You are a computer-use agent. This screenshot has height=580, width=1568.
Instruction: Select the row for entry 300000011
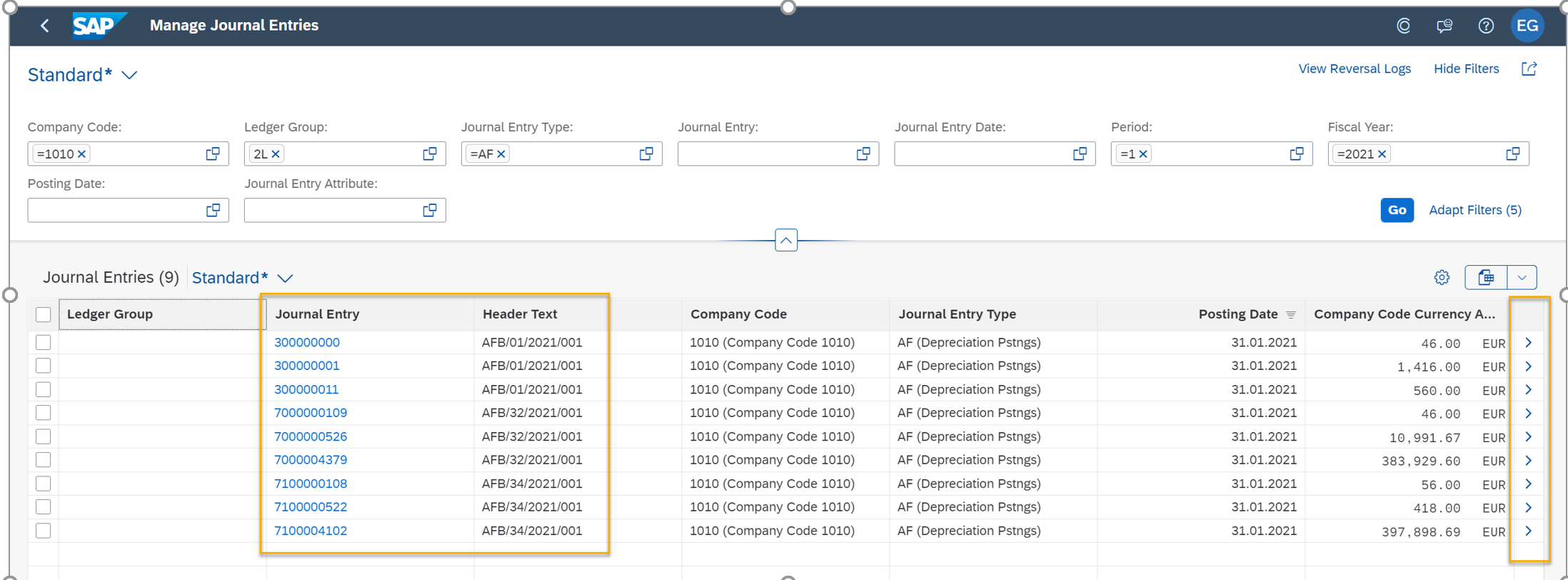click(x=44, y=389)
